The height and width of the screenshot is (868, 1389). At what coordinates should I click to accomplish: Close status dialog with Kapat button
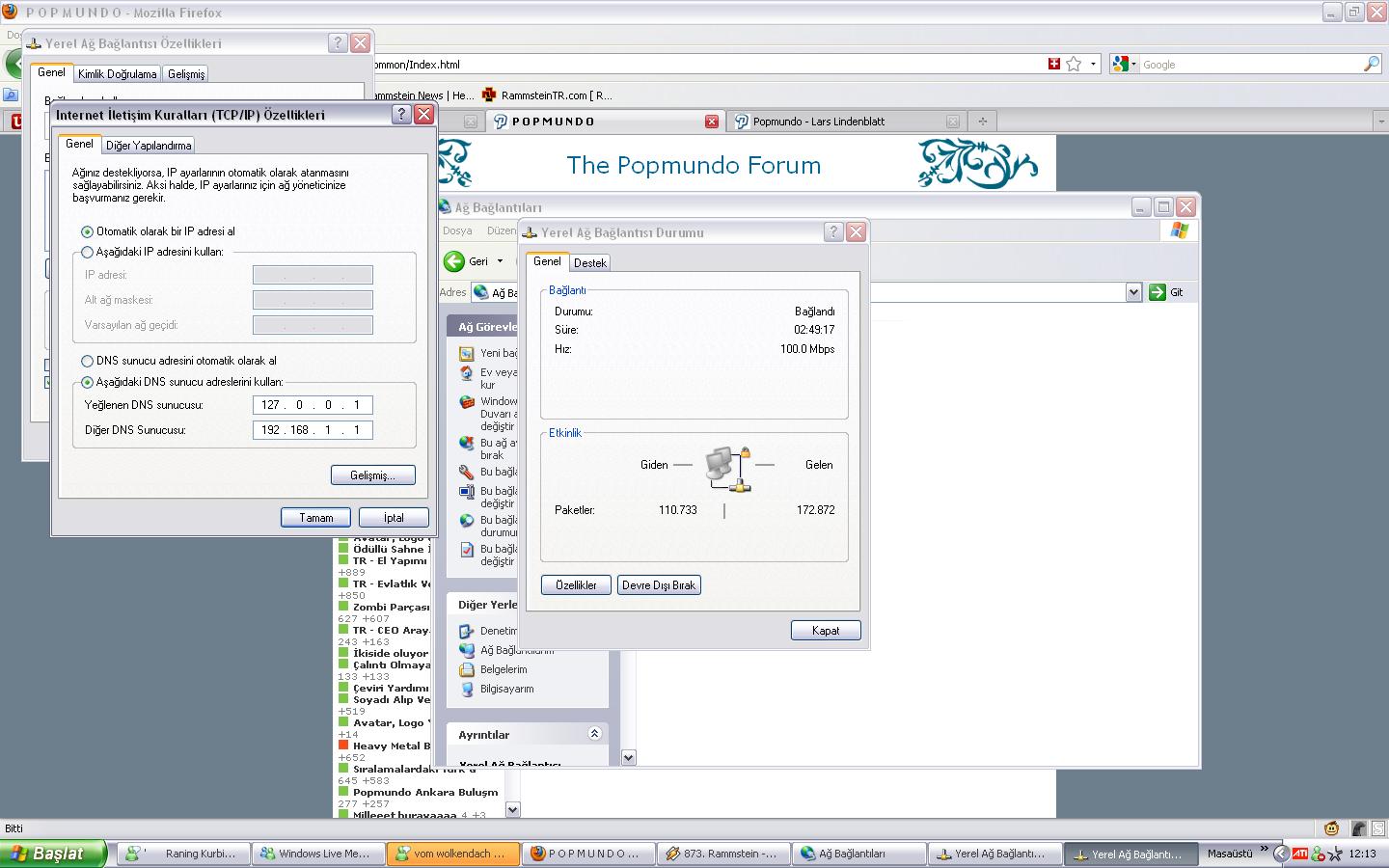click(826, 631)
